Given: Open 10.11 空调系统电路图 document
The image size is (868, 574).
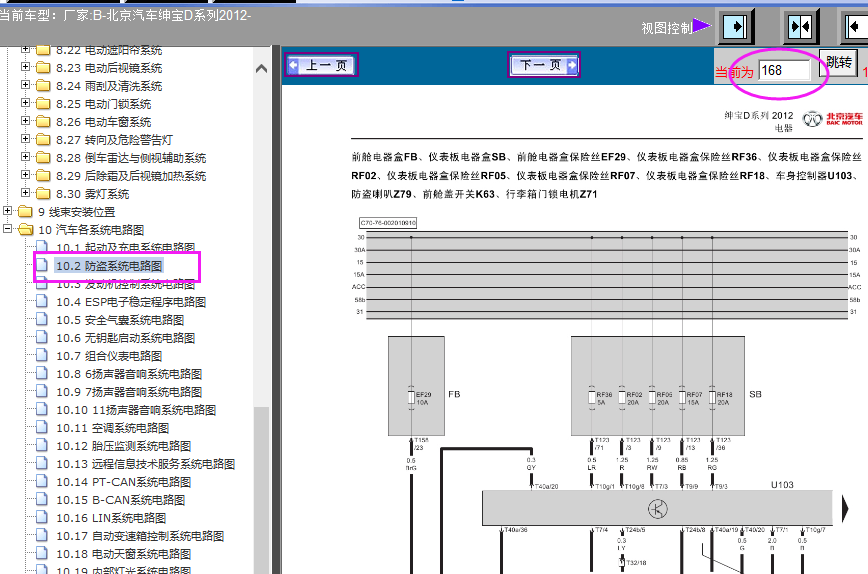Looking at the screenshot, I should (112, 428).
